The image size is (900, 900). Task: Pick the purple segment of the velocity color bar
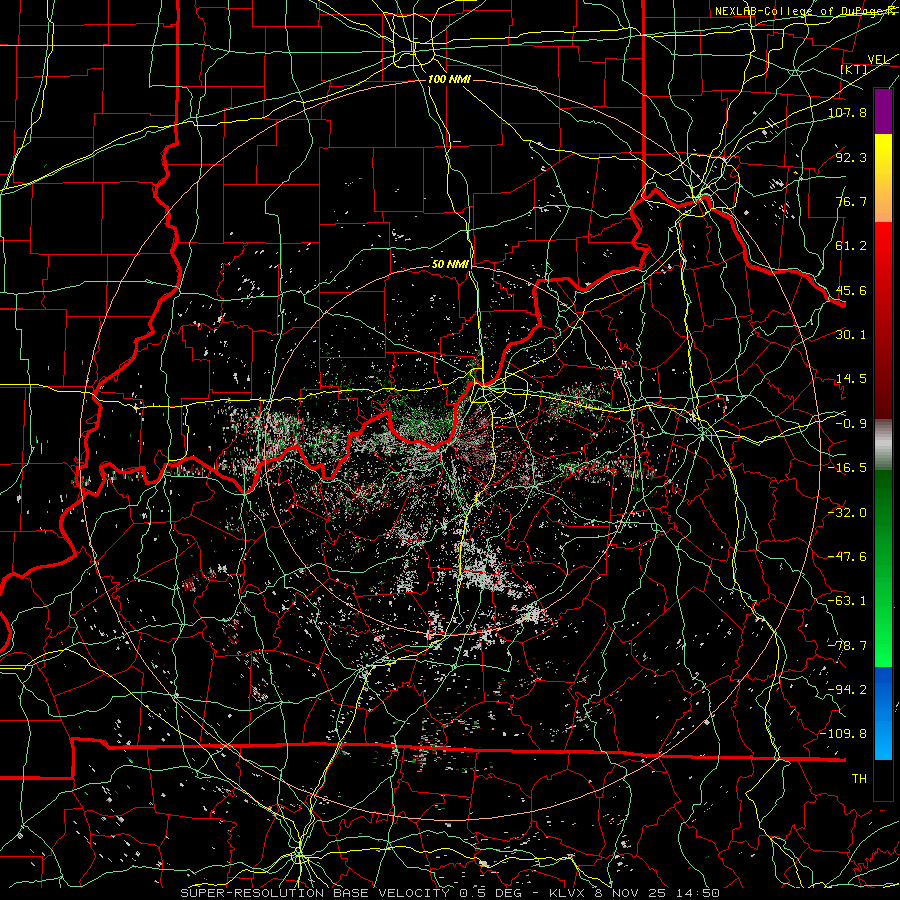tap(883, 111)
